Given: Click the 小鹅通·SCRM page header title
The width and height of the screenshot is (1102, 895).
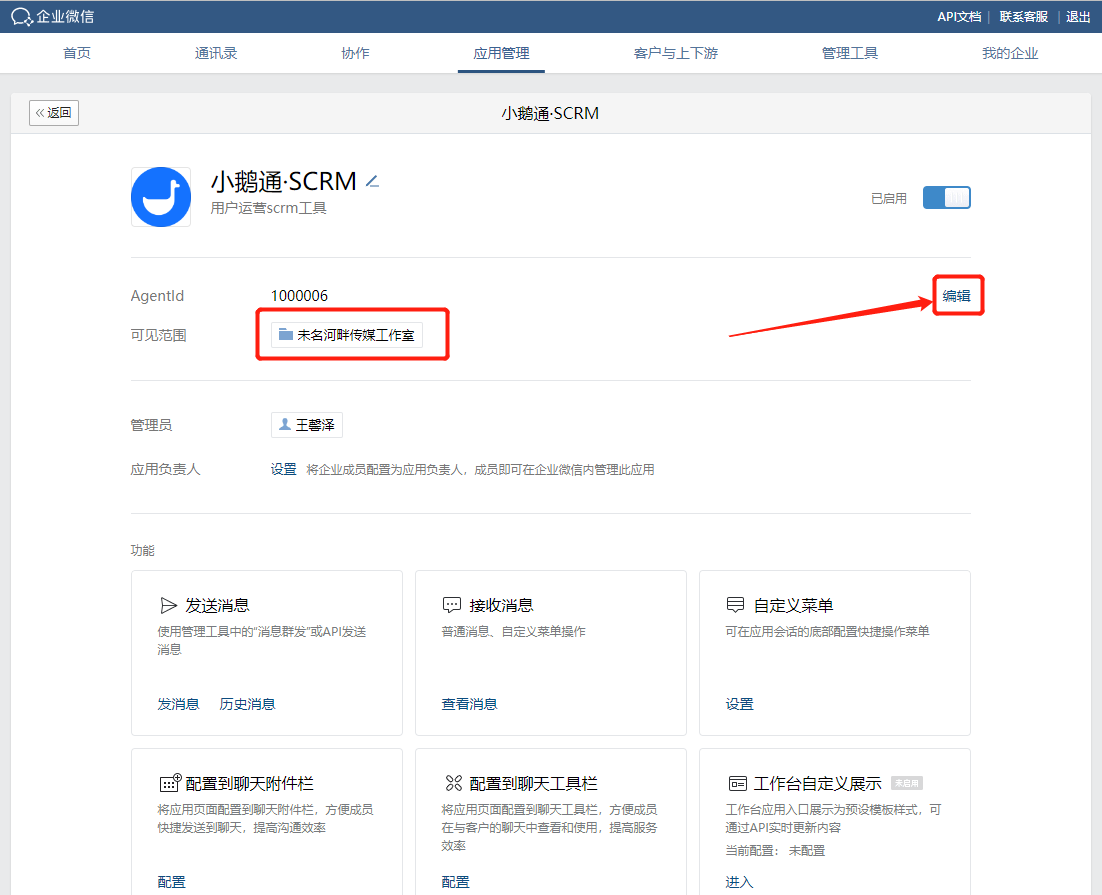Looking at the screenshot, I should [550, 113].
